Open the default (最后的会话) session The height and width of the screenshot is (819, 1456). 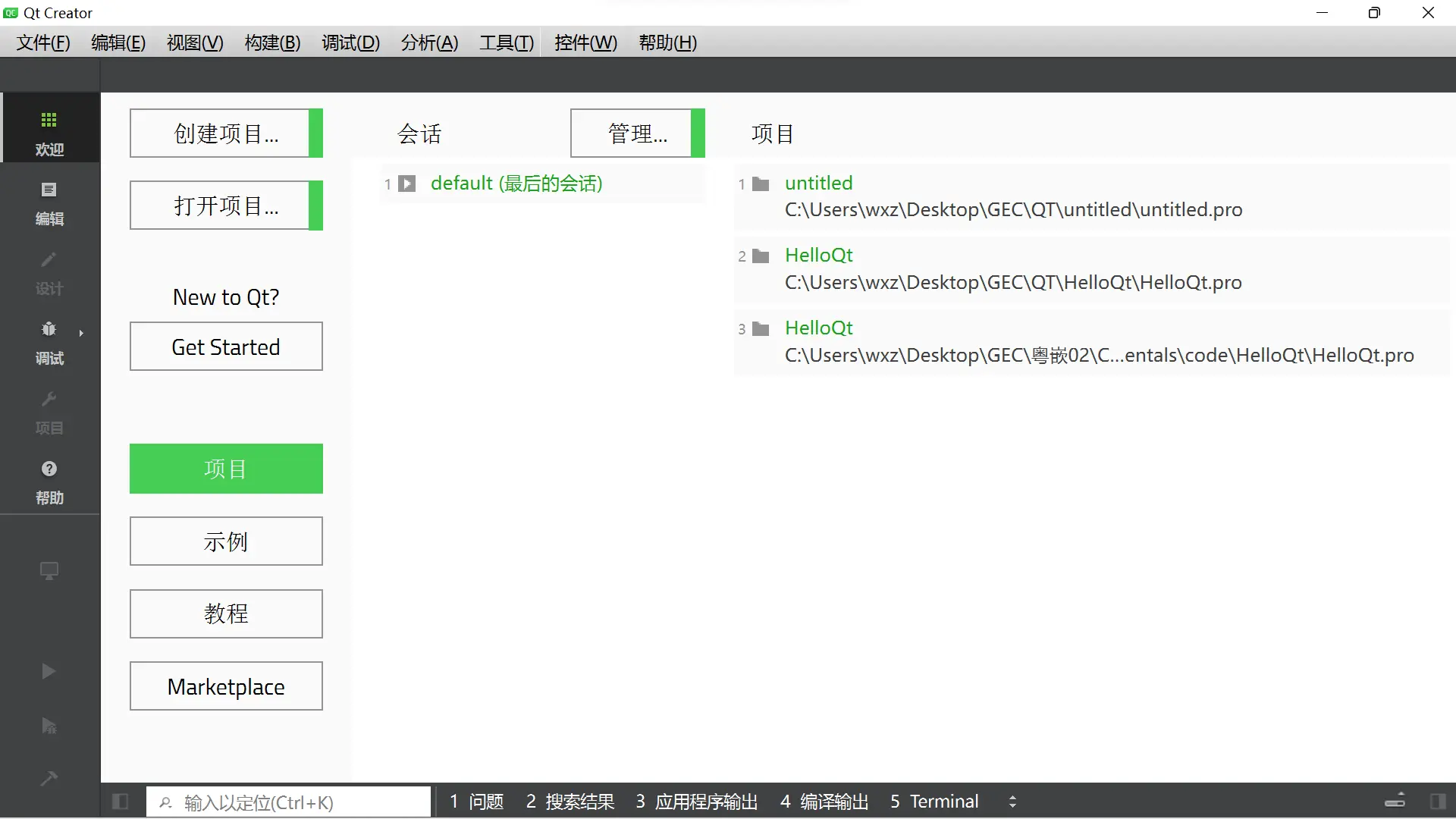pyautogui.click(x=516, y=184)
